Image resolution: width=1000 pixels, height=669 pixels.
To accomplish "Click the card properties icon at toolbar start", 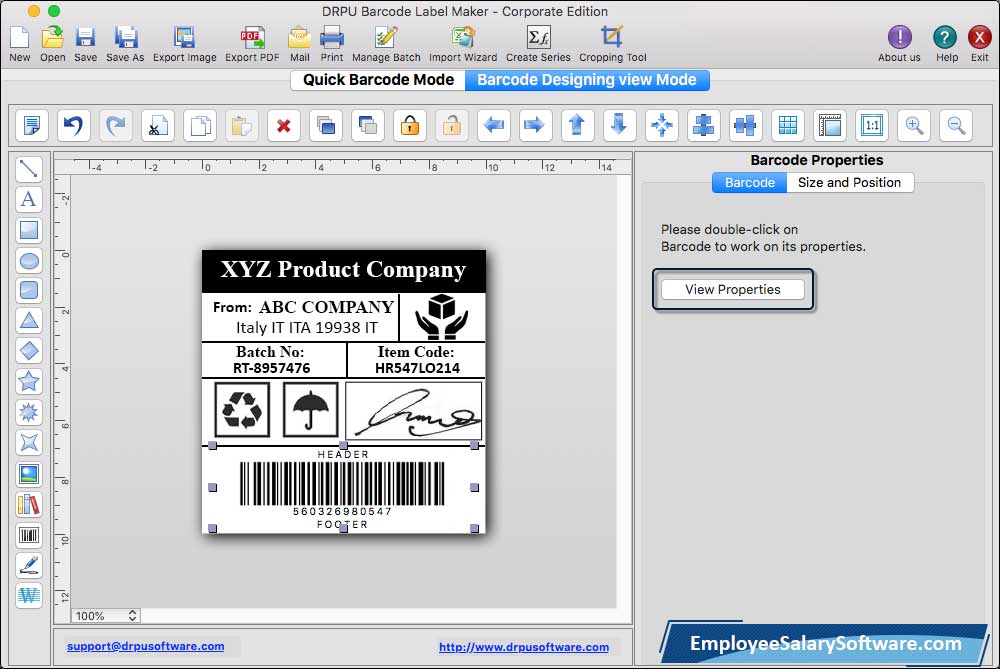I will point(31,125).
